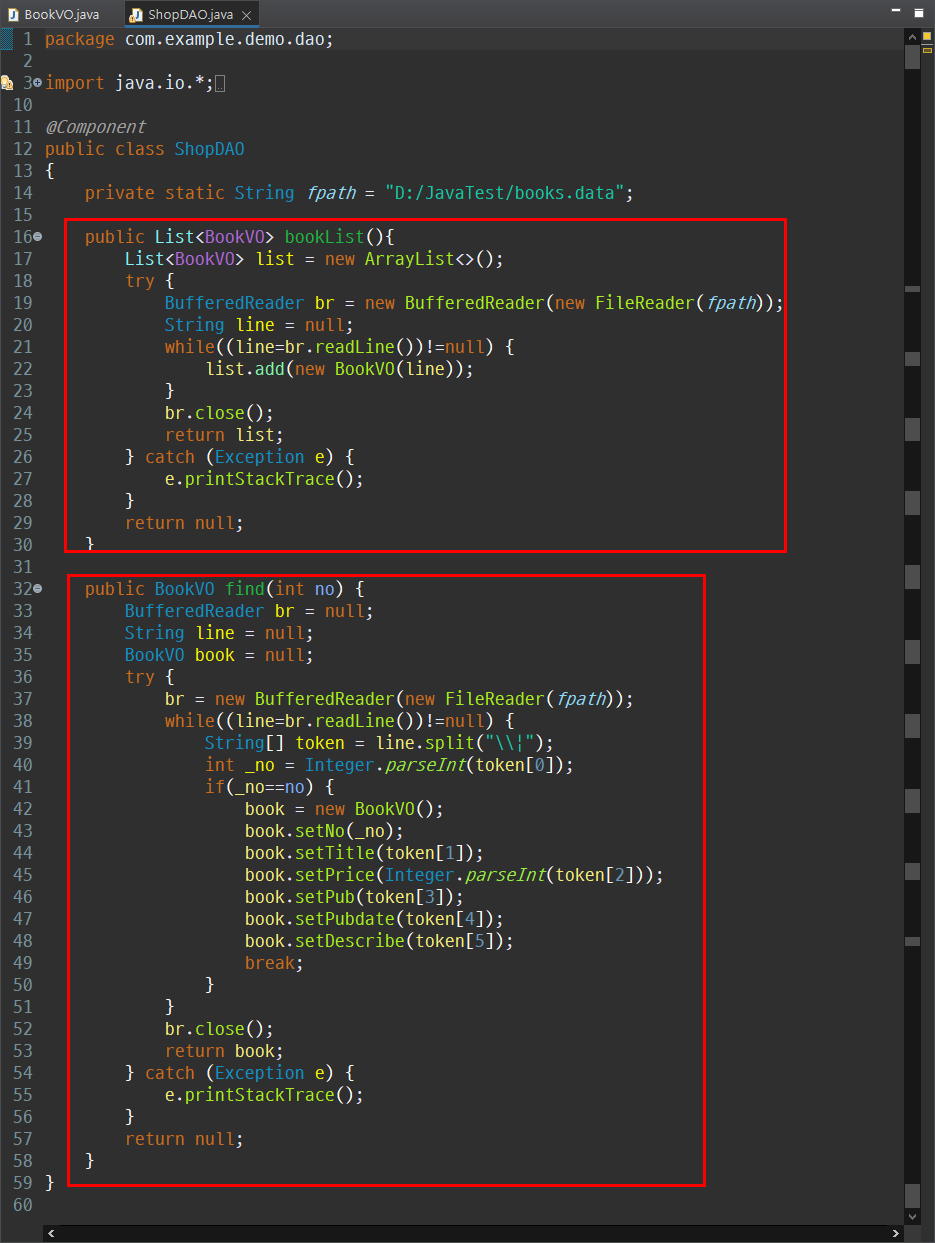Click book.setDescribe(token[5]) line

[379, 941]
